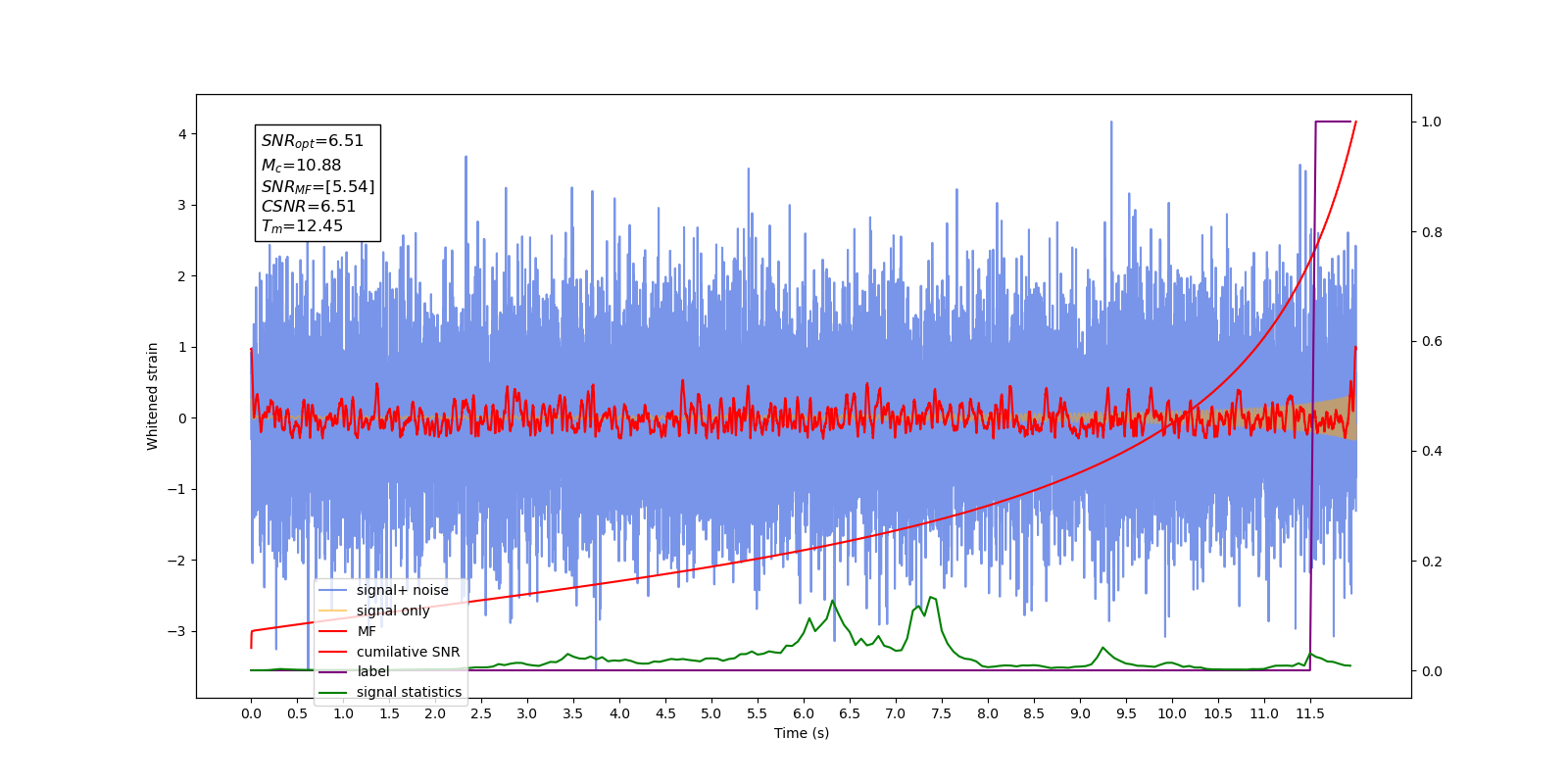The image size is (1568, 784).
Task: Select the "signal statistics" legend entry
Action: (x=409, y=692)
